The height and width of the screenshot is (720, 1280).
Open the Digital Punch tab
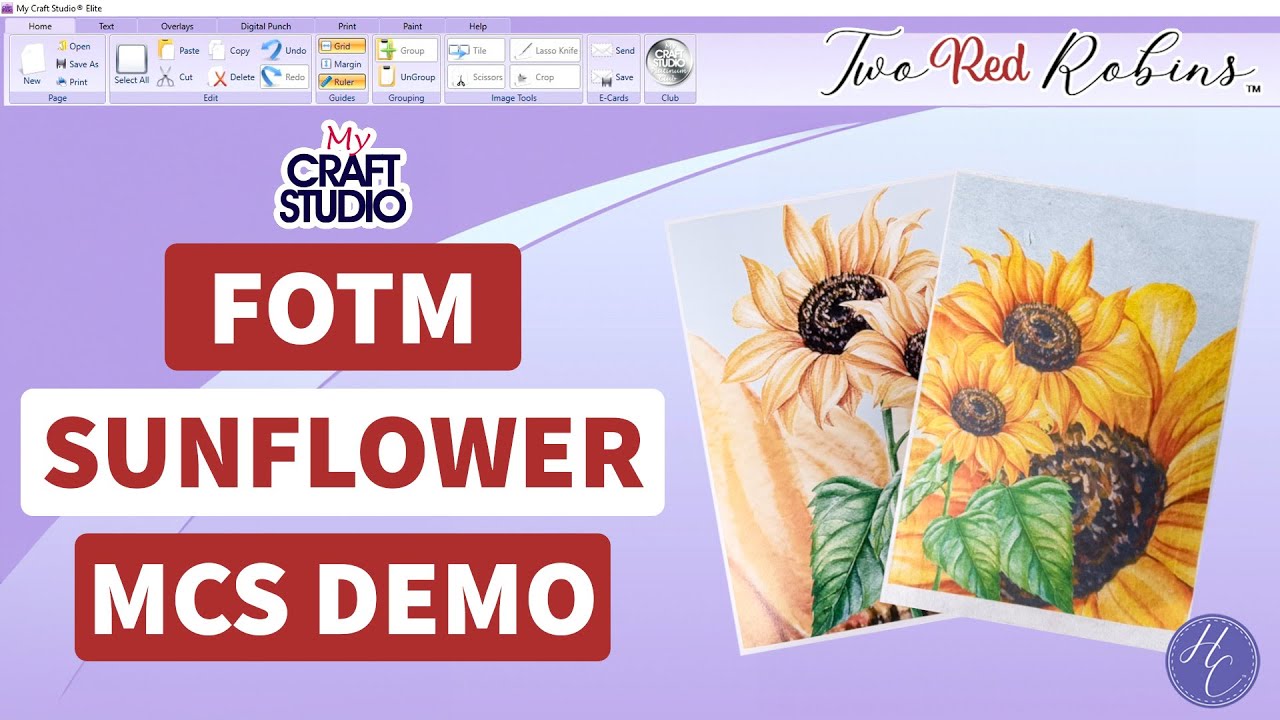266,26
